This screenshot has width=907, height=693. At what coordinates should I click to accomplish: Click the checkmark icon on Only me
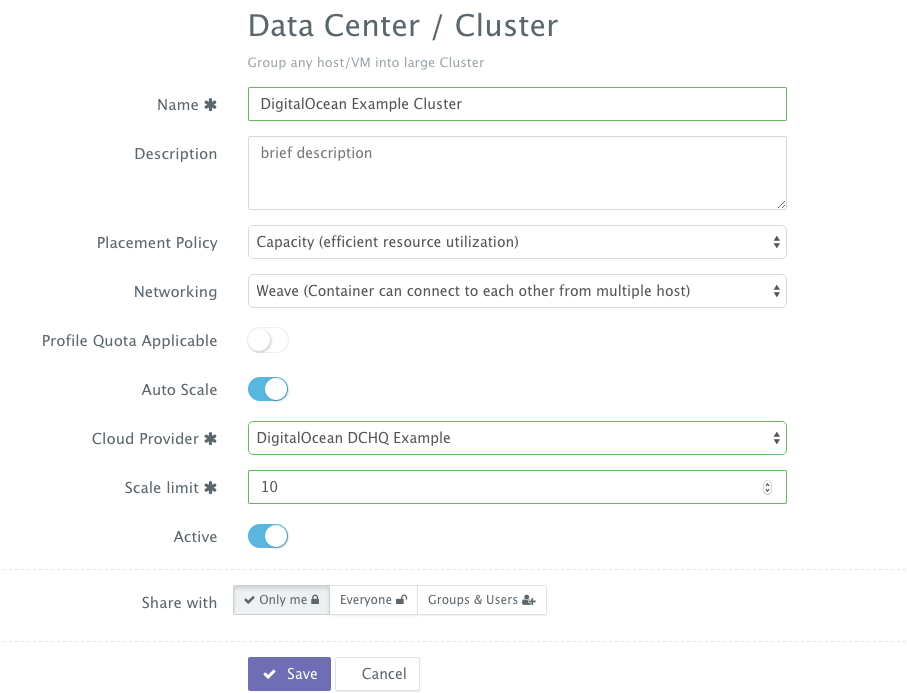point(250,598)
